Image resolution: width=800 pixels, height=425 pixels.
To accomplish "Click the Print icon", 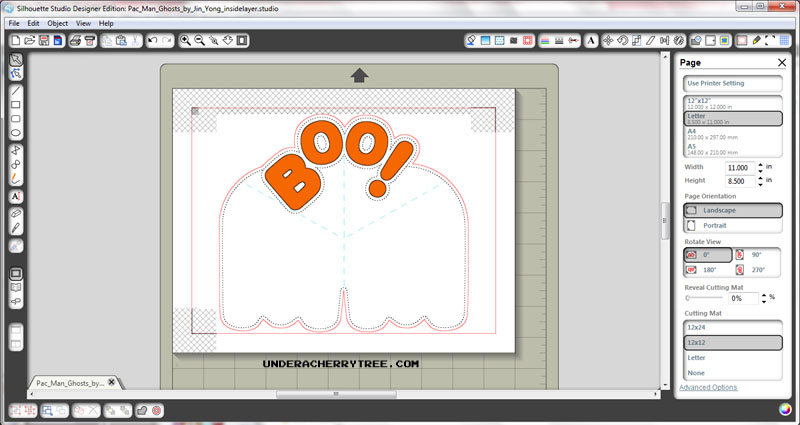I will pyautogui.click(x=75, y=40).
